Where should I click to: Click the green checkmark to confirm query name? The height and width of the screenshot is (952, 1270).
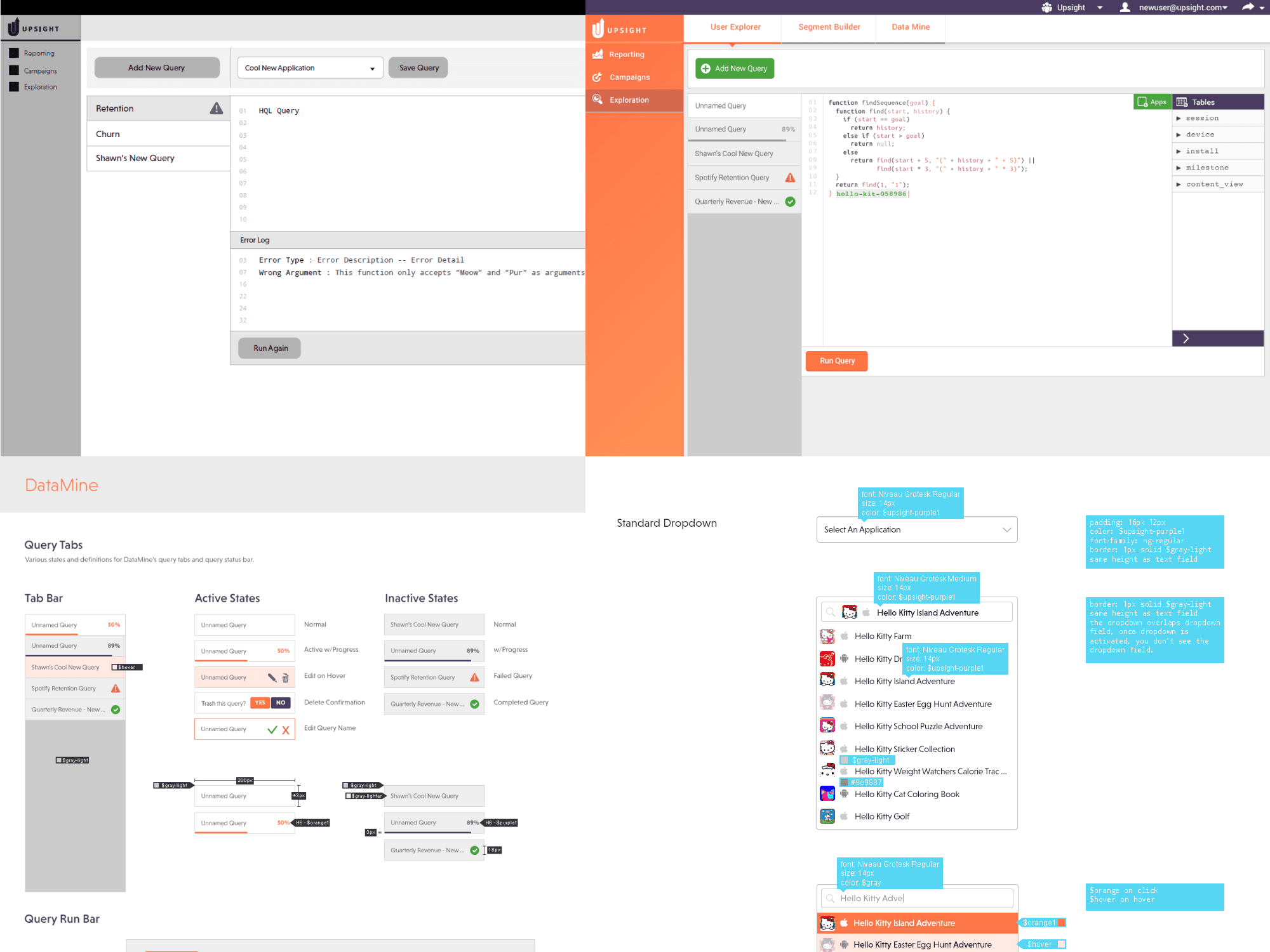[x=272, y=729]
